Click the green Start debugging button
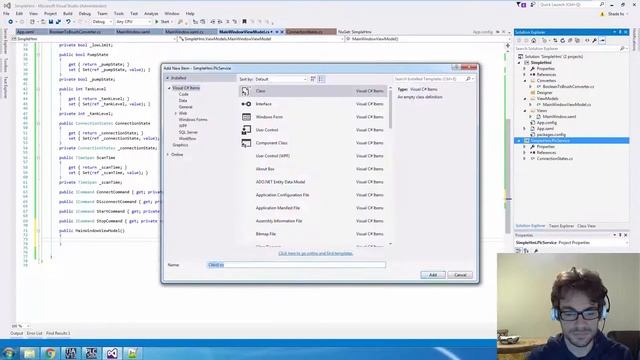 (162, 22)
